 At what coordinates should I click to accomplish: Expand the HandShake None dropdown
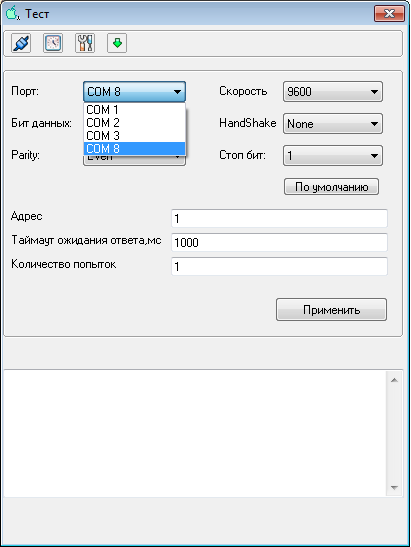point(333,123)
